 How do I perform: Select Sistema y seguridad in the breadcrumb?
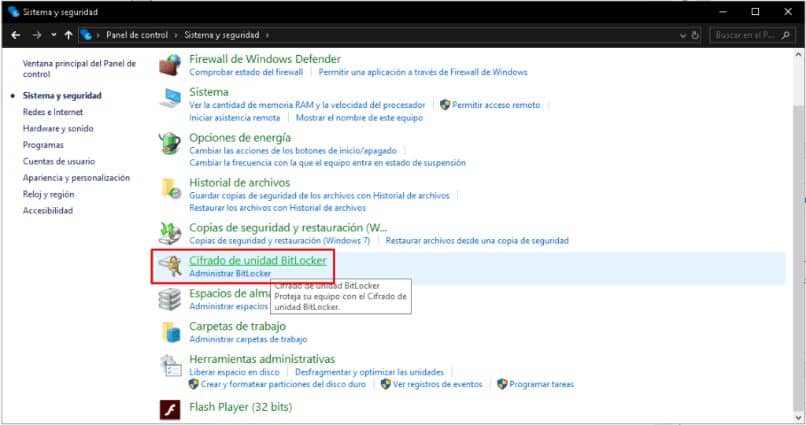pos(222,35)
